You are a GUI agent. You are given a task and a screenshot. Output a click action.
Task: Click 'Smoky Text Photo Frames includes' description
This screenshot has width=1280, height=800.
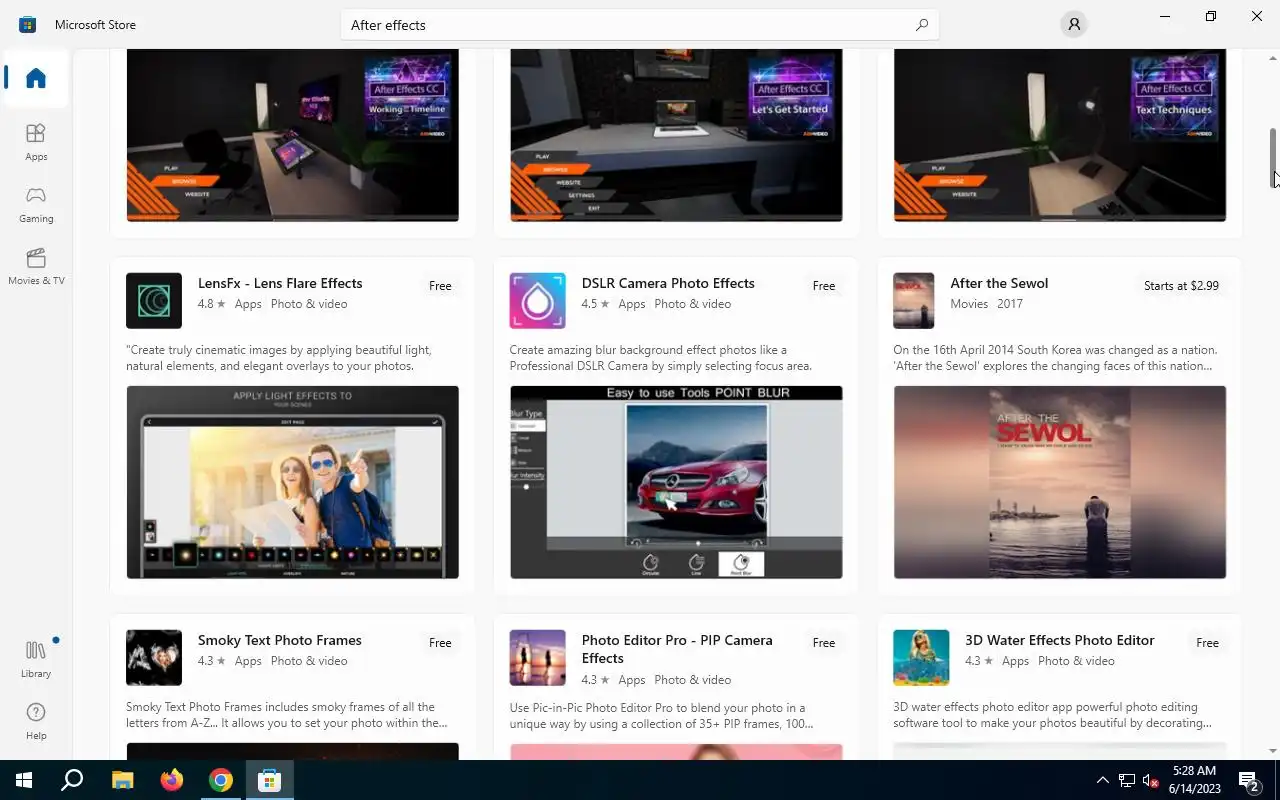pyautogui.click(x=287, y=715)
